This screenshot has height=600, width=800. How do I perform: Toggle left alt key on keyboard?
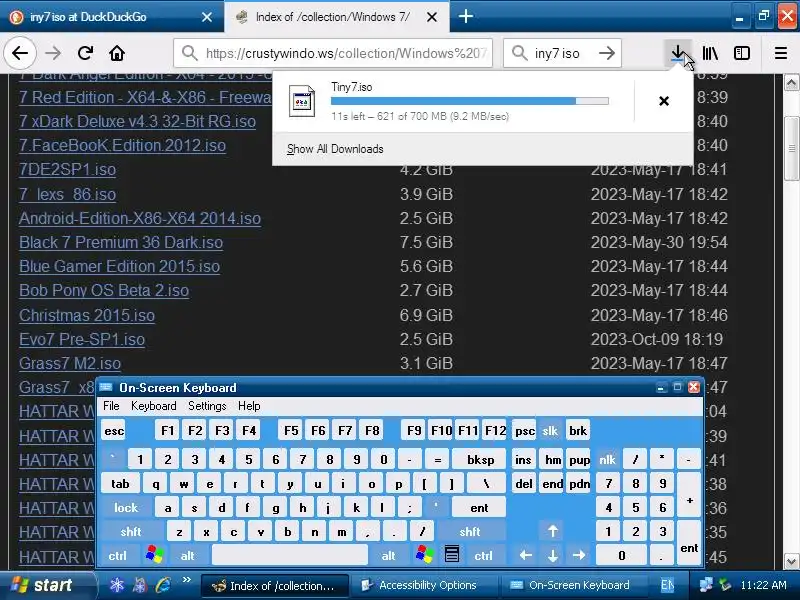[x=187, y=555]
